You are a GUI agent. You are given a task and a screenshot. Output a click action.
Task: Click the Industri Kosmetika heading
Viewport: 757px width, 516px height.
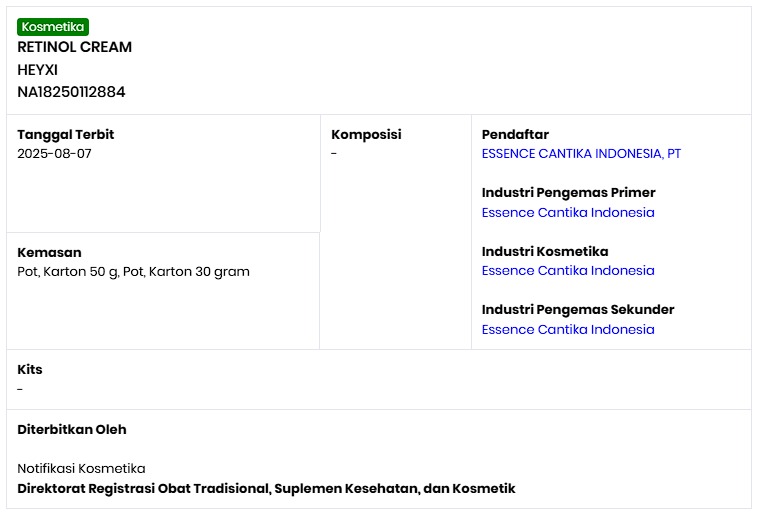(x=545, y=252)
